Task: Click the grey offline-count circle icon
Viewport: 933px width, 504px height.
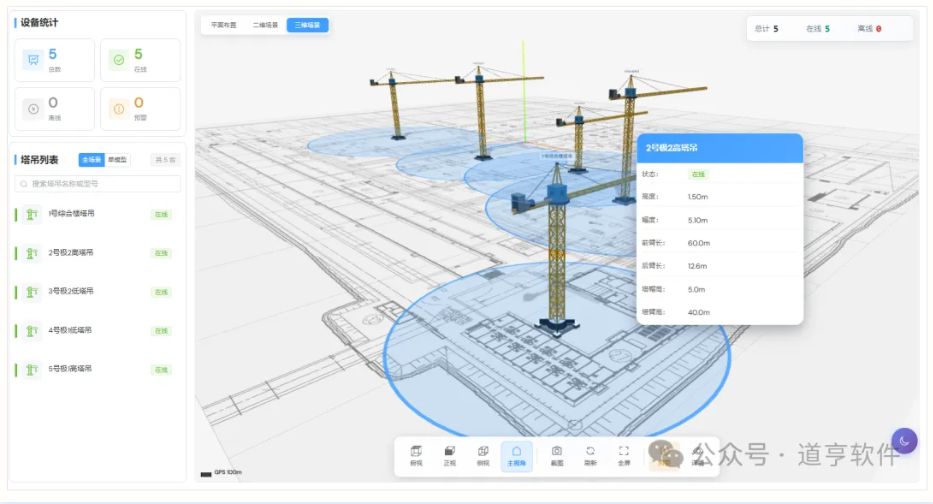Action: pyautogui.click(x=33, y=109)
